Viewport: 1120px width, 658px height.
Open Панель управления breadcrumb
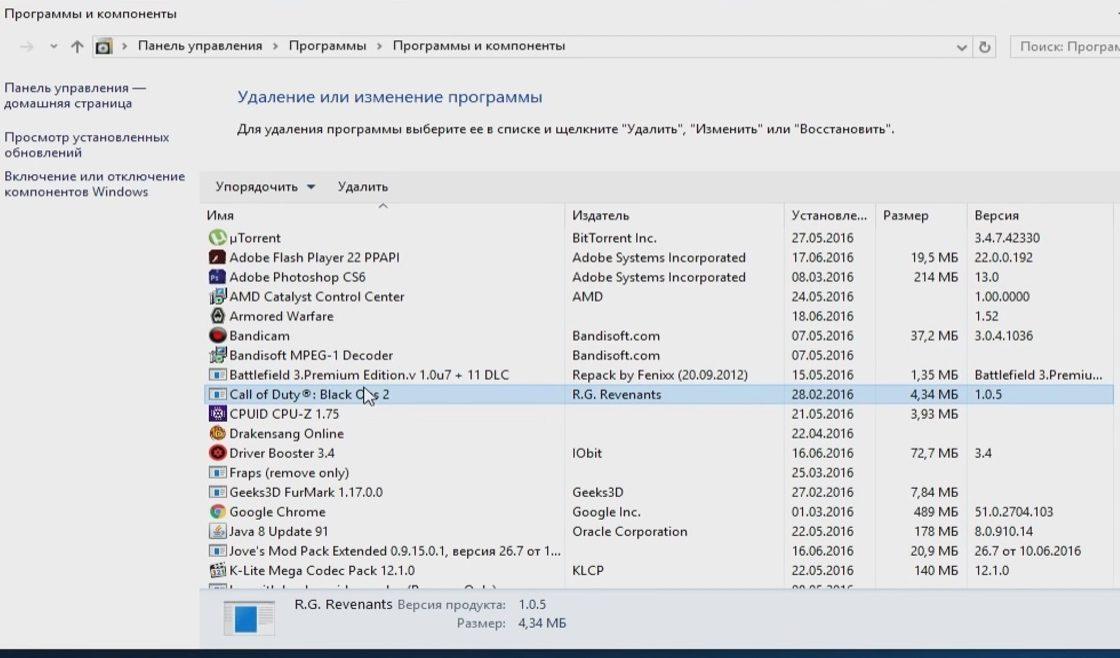click(200, 46)
